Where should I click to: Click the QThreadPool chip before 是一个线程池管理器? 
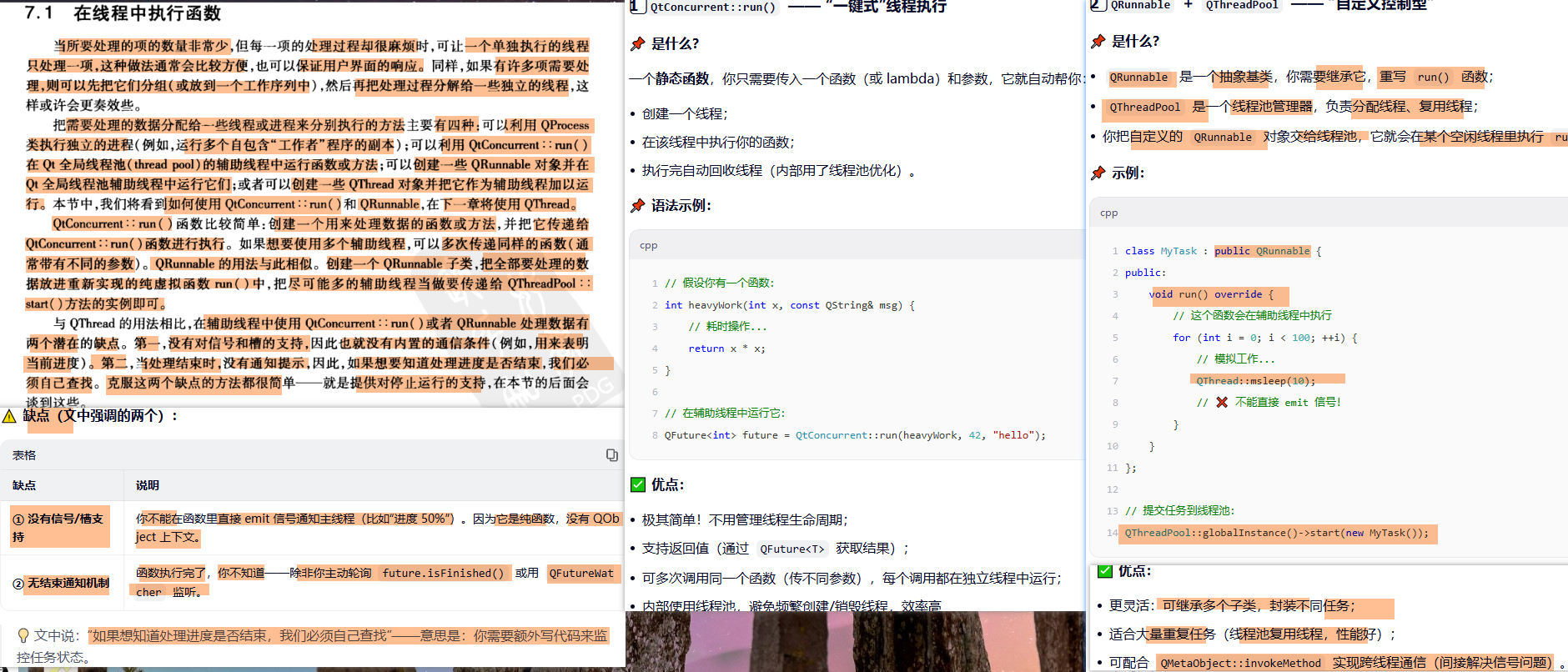[x=1145, y=108]
